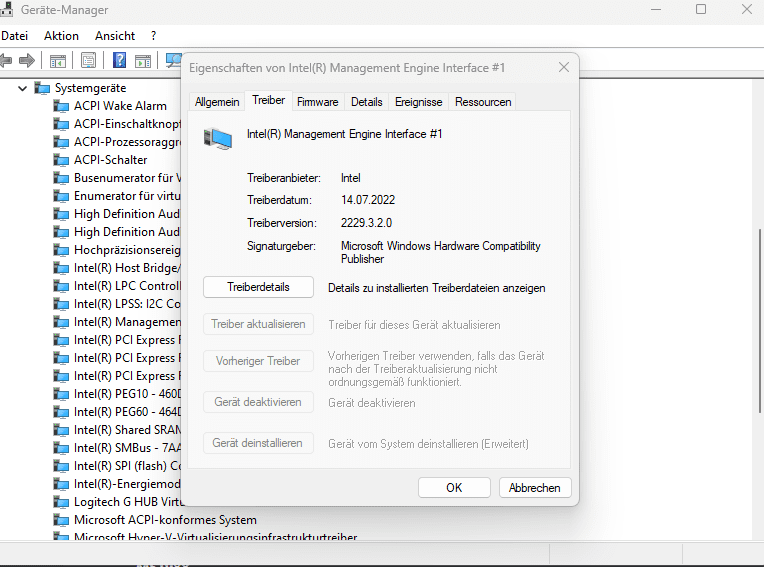Select Intel(R) SPI (flash) entry
The height and width of the screenshot is (567, 764).
(127, 466)
